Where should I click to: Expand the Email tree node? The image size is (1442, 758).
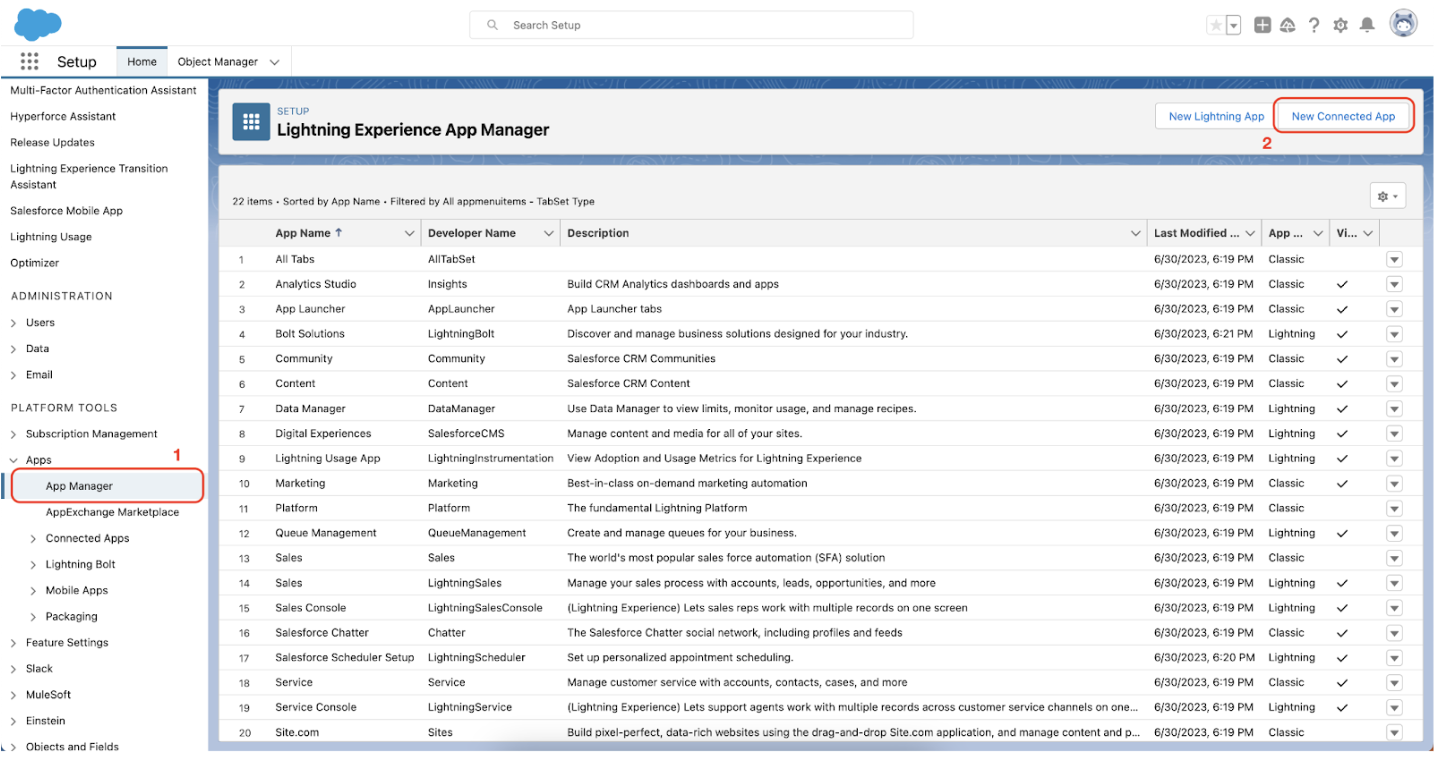(x=14, y=375)
